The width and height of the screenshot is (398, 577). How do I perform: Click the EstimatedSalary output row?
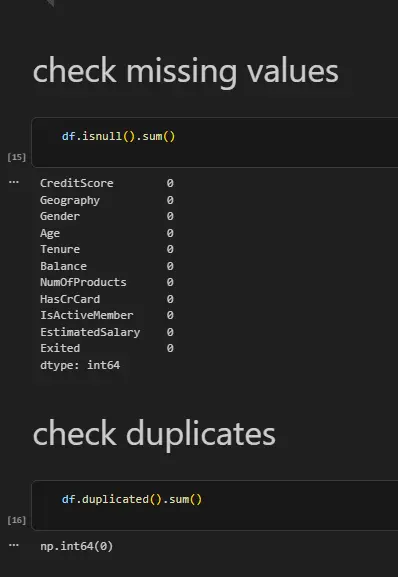pyautogui.click(x=107, y=332)
